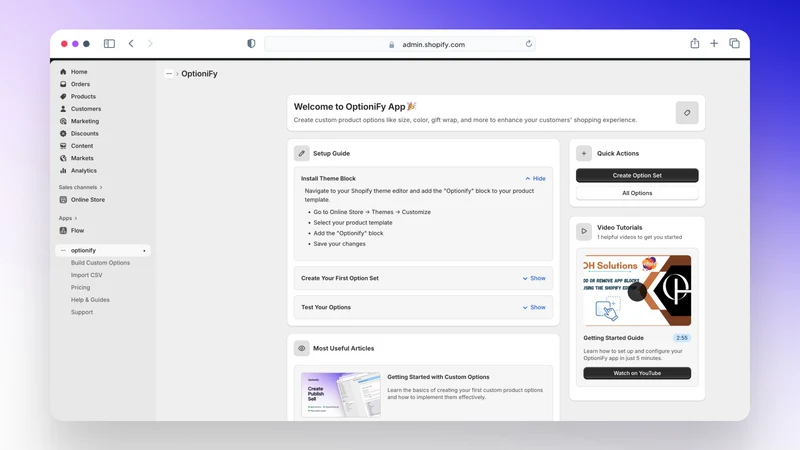Screen dimensions: 800x450
Task: Click the Online Store icon
Action: point(63,199)
